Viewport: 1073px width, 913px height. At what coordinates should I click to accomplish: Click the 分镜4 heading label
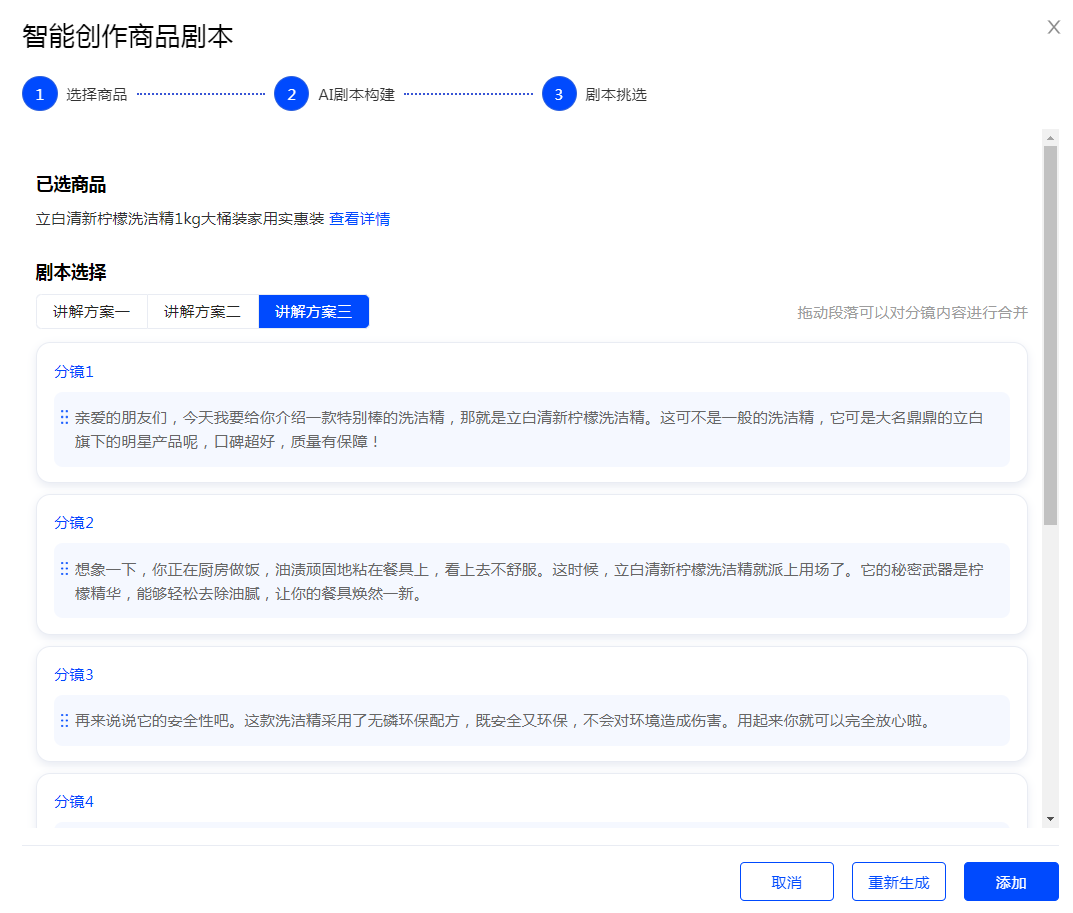click(x=74, y=801)
